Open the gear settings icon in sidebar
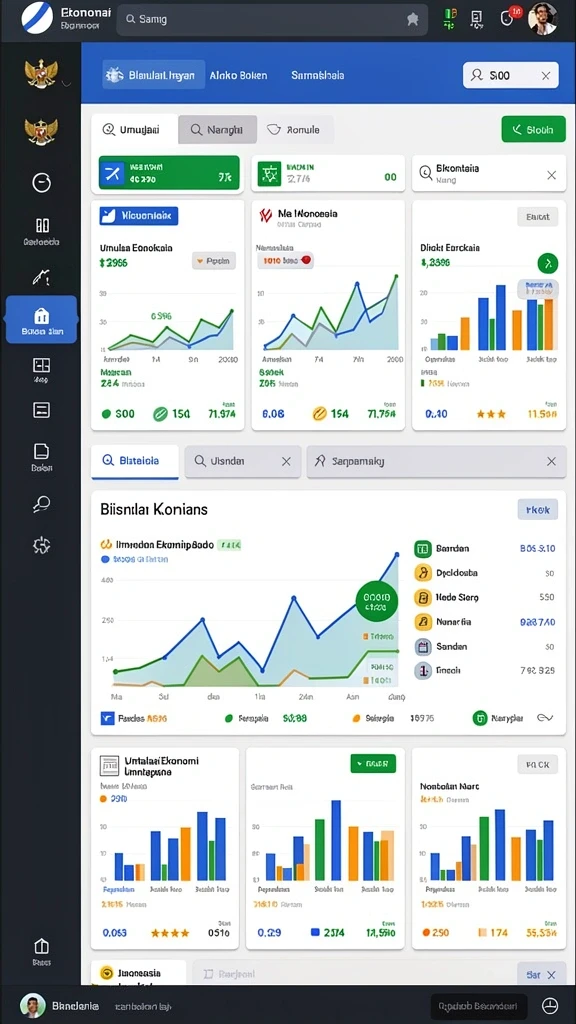This screenshot has width=576, height=1024. point(42,545)
